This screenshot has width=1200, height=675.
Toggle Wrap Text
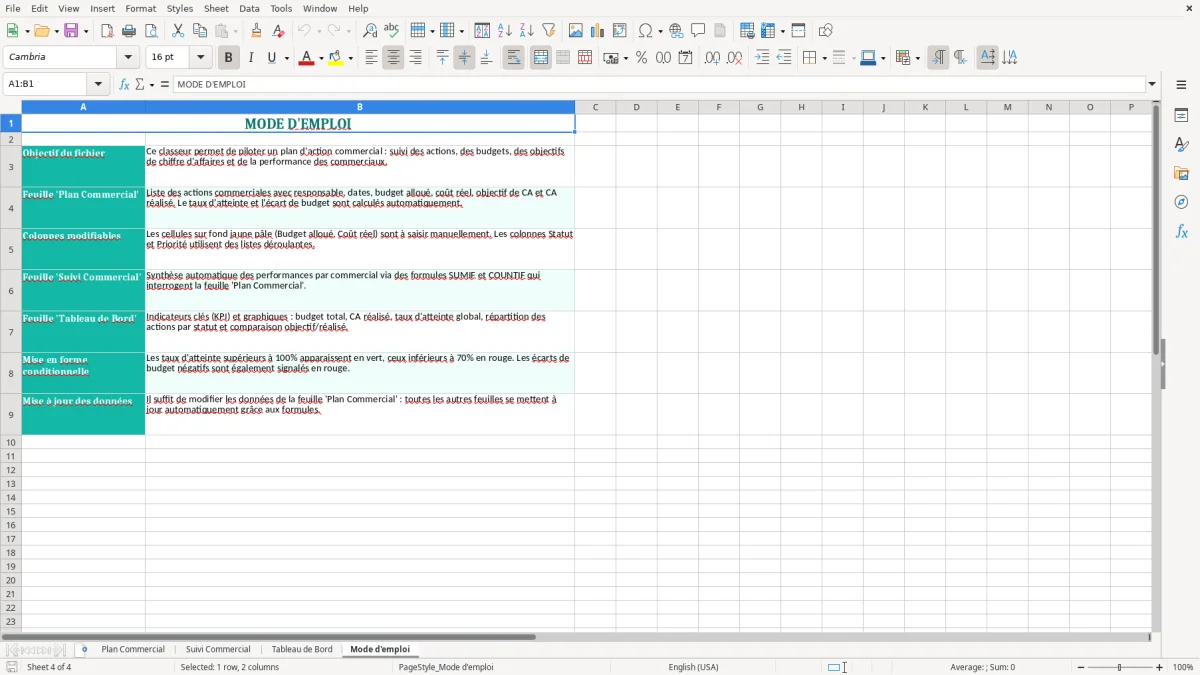(x=514, y=58)
